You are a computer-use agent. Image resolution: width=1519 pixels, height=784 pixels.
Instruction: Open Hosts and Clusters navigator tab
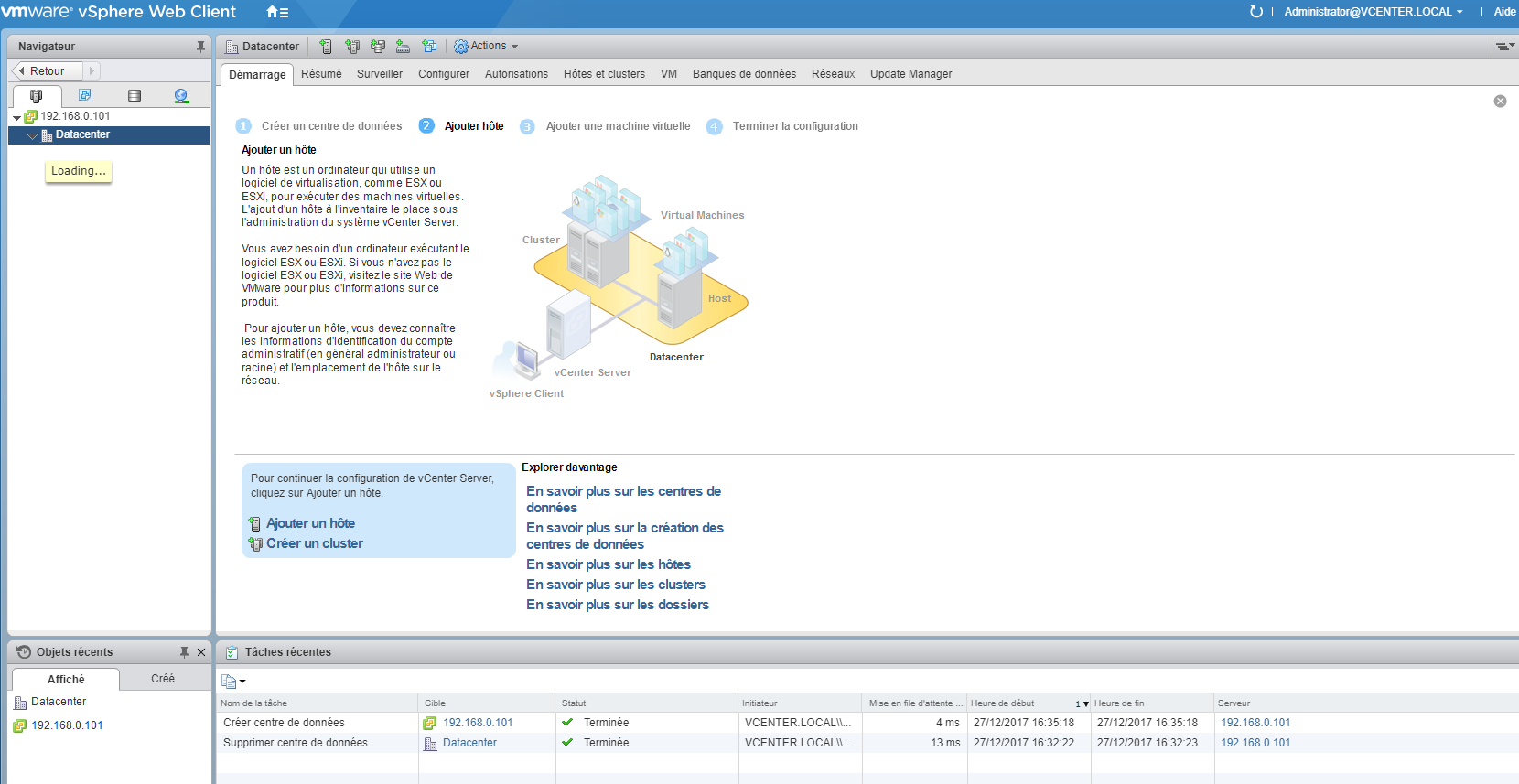coord(37,95)
